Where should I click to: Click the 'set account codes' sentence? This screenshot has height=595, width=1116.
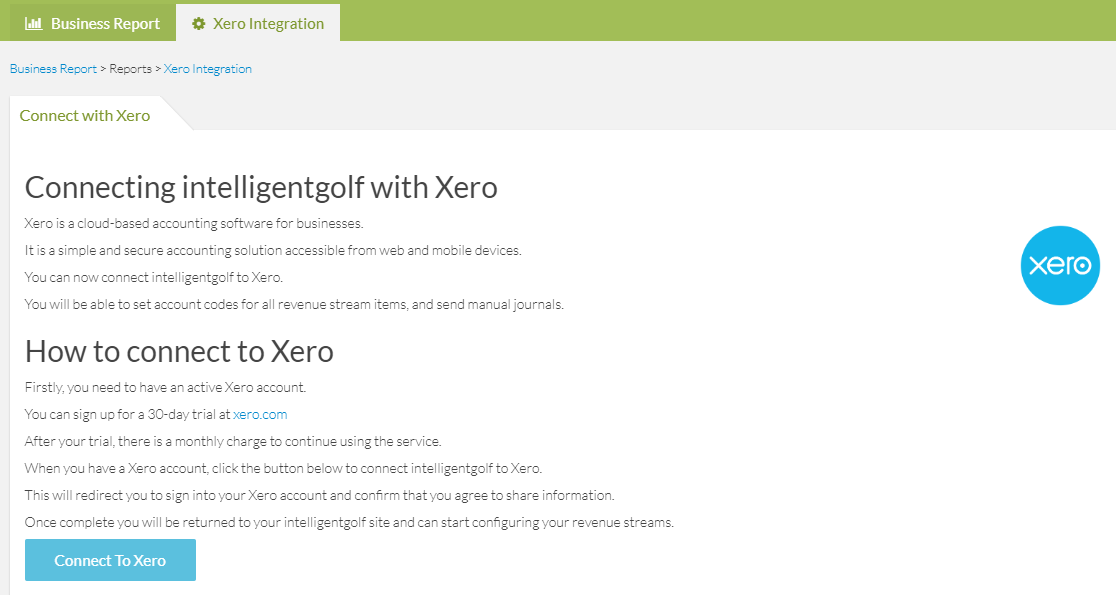click(x=294, y=304)
